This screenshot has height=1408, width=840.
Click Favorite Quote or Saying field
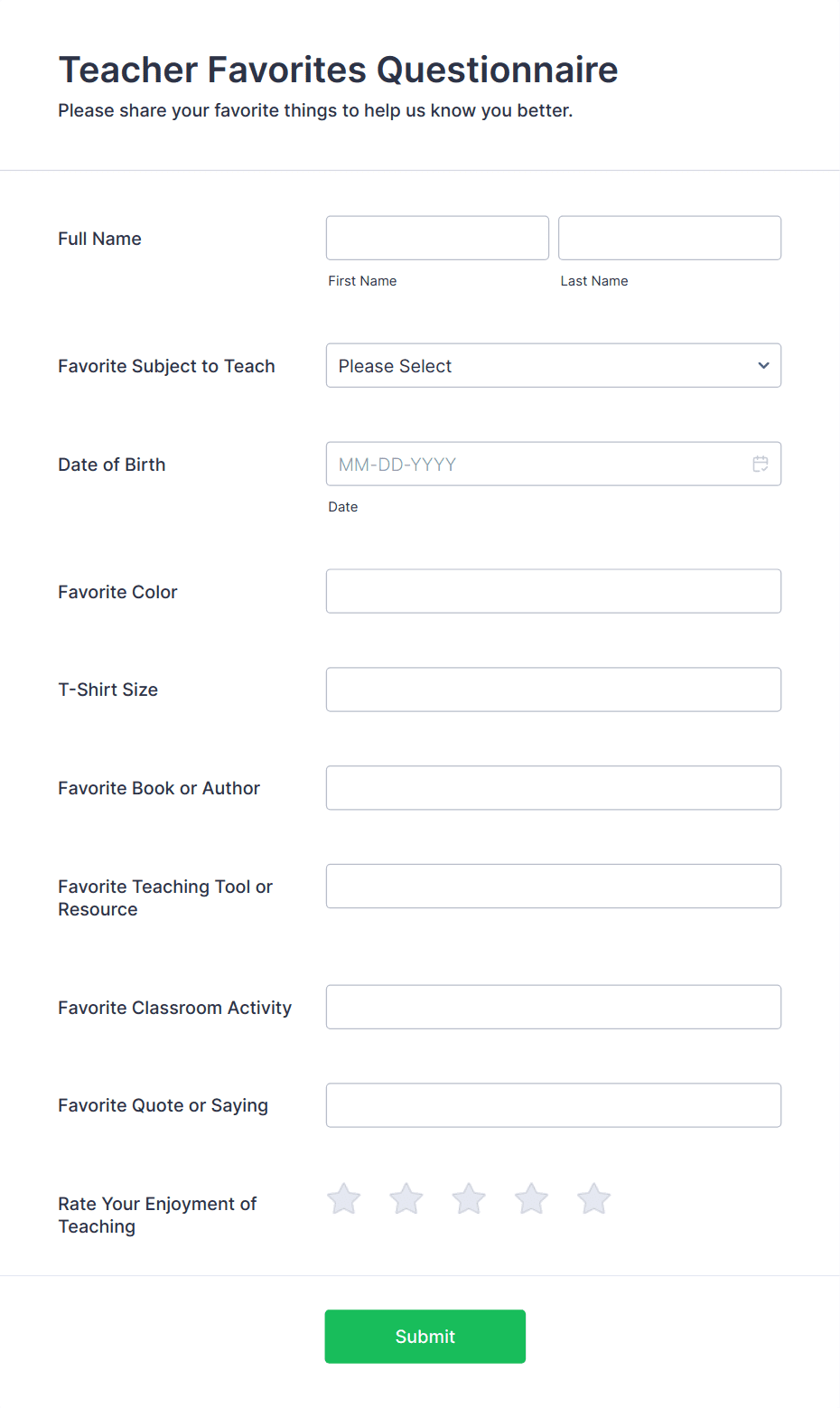[554, 1105]
